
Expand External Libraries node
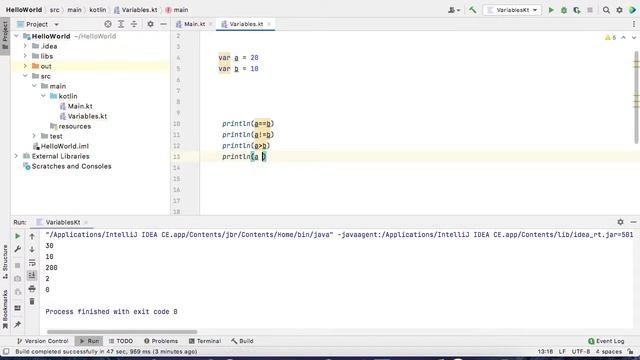(16, 156)
